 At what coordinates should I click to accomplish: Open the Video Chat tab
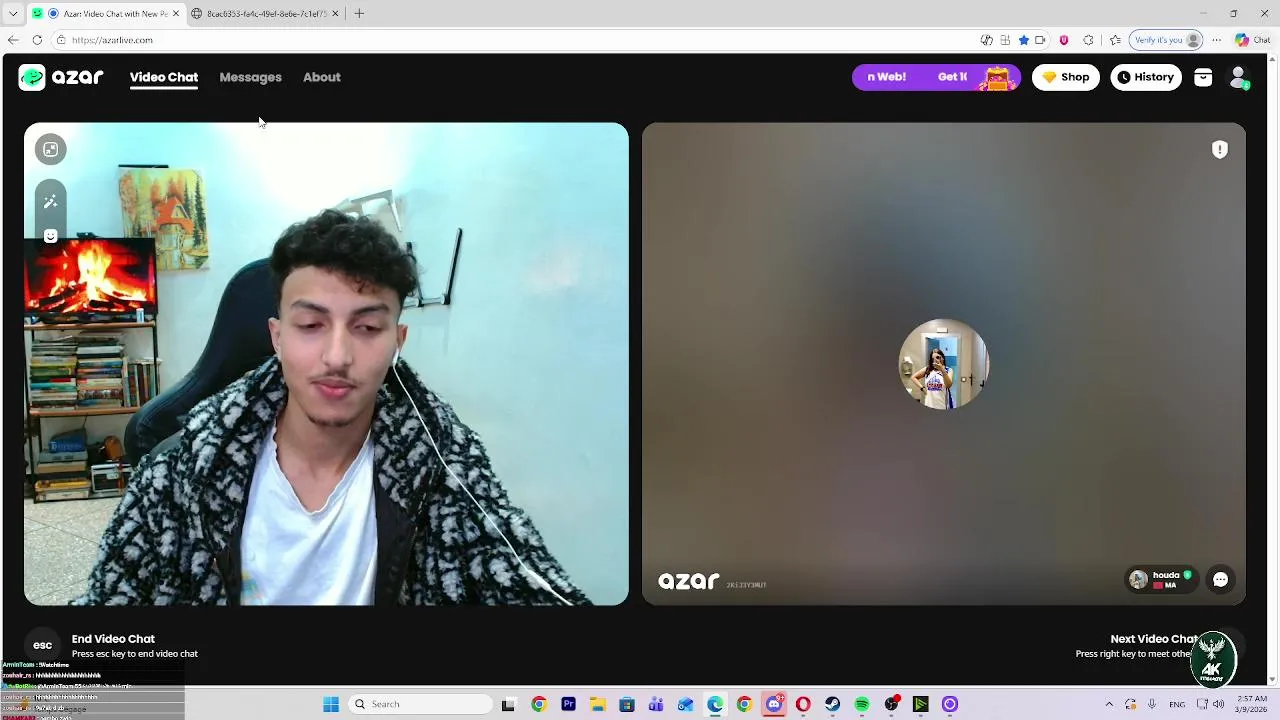point(164,77)
